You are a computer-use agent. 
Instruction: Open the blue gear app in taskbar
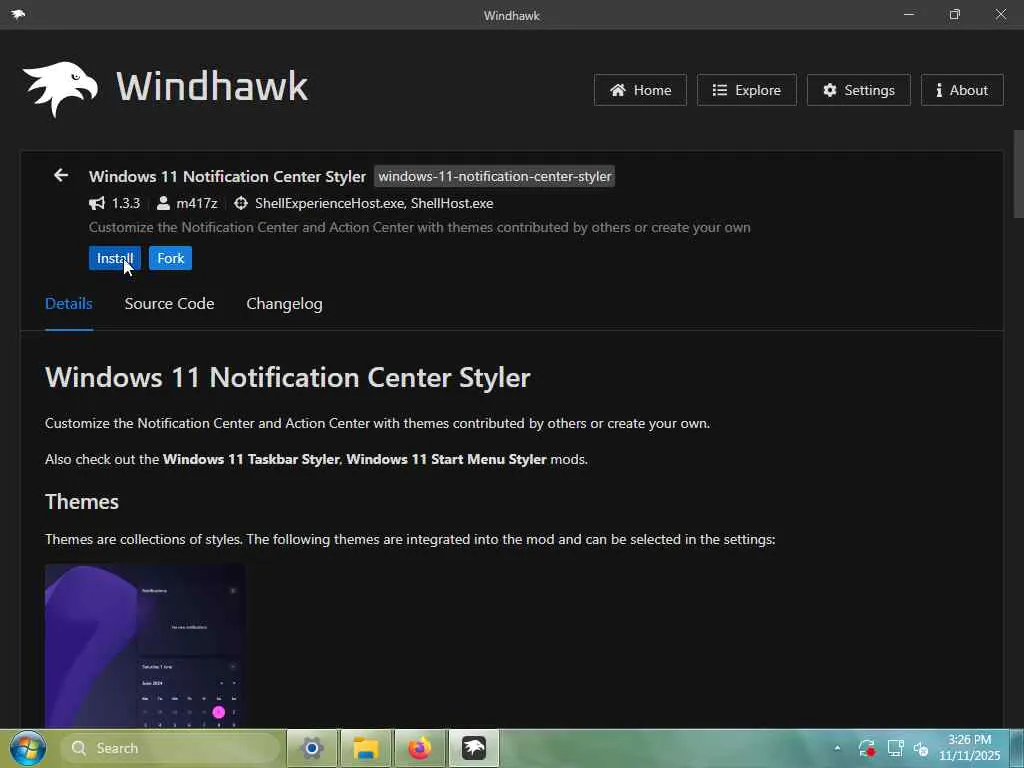click(312, 748)
